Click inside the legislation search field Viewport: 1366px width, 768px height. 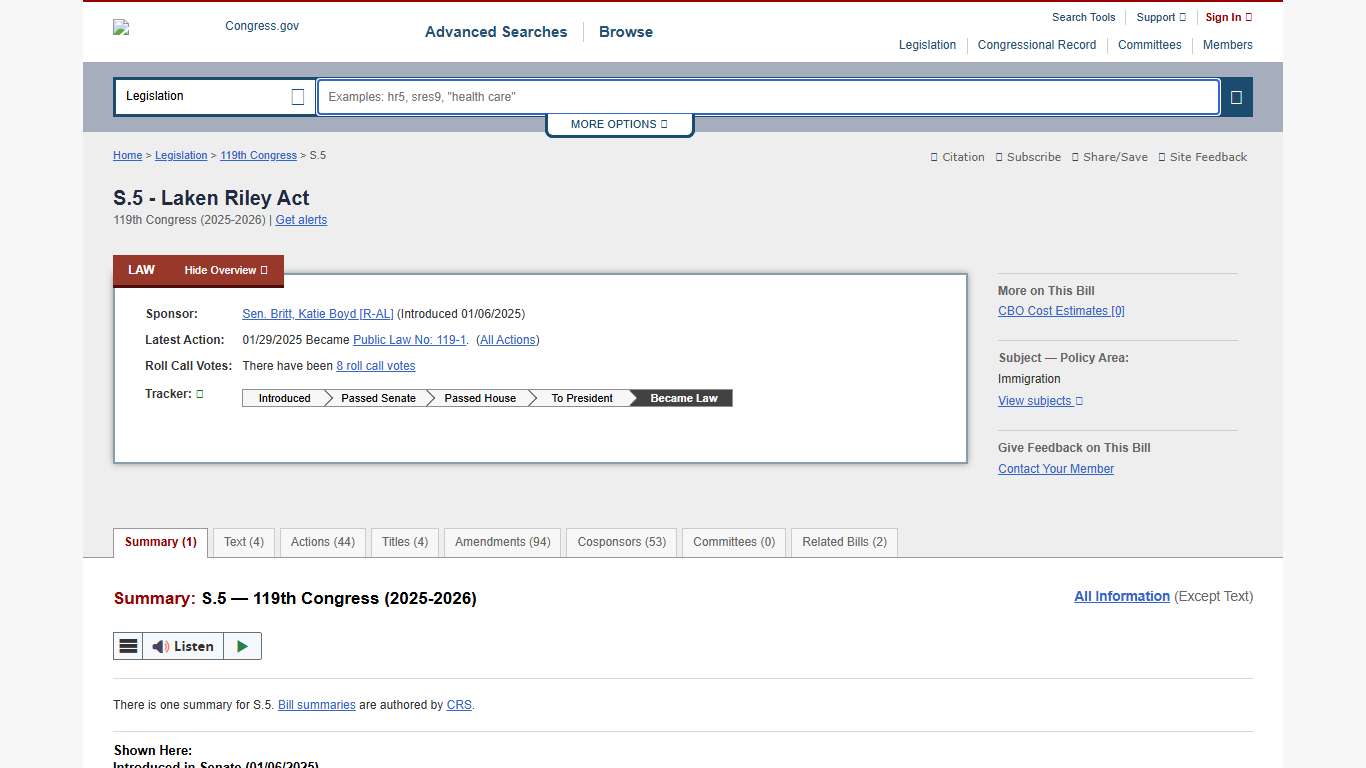tap(768, 97)
